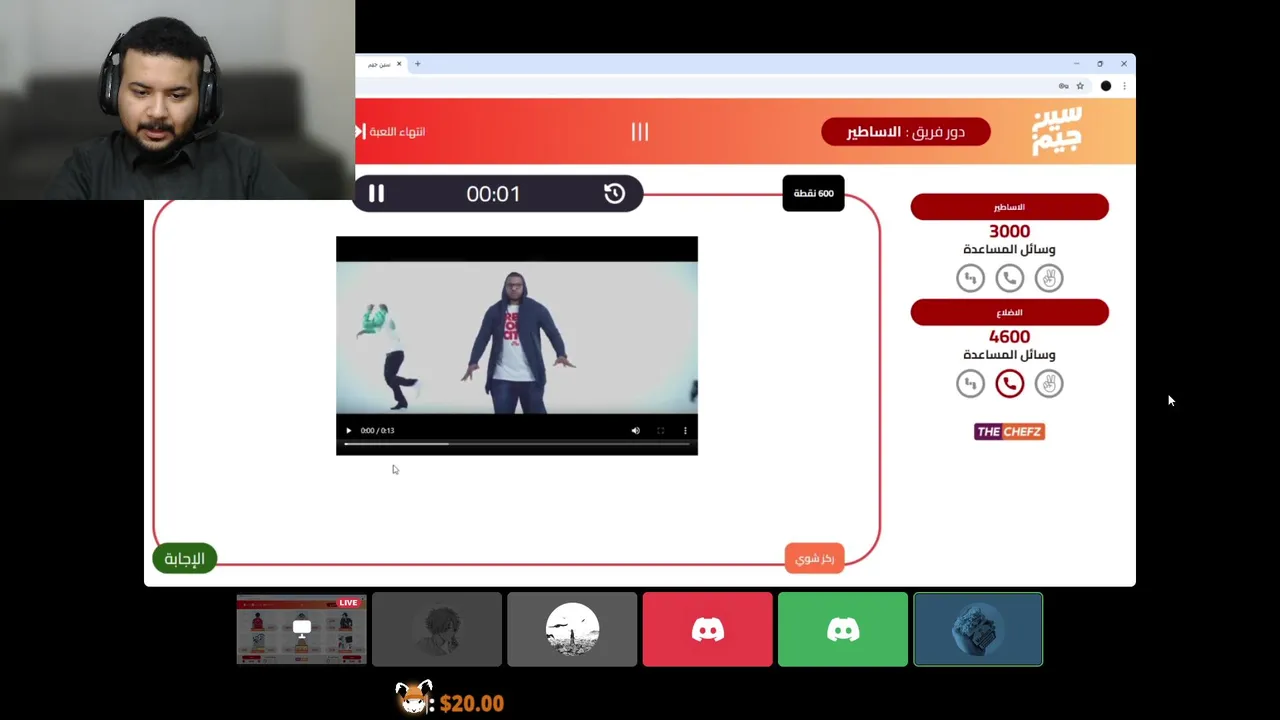Image resolution: width=1280 pixels, height=720 pixels.
Task: Reveal the answer with the green الإجابة button
Action: [x=185, y=558]
